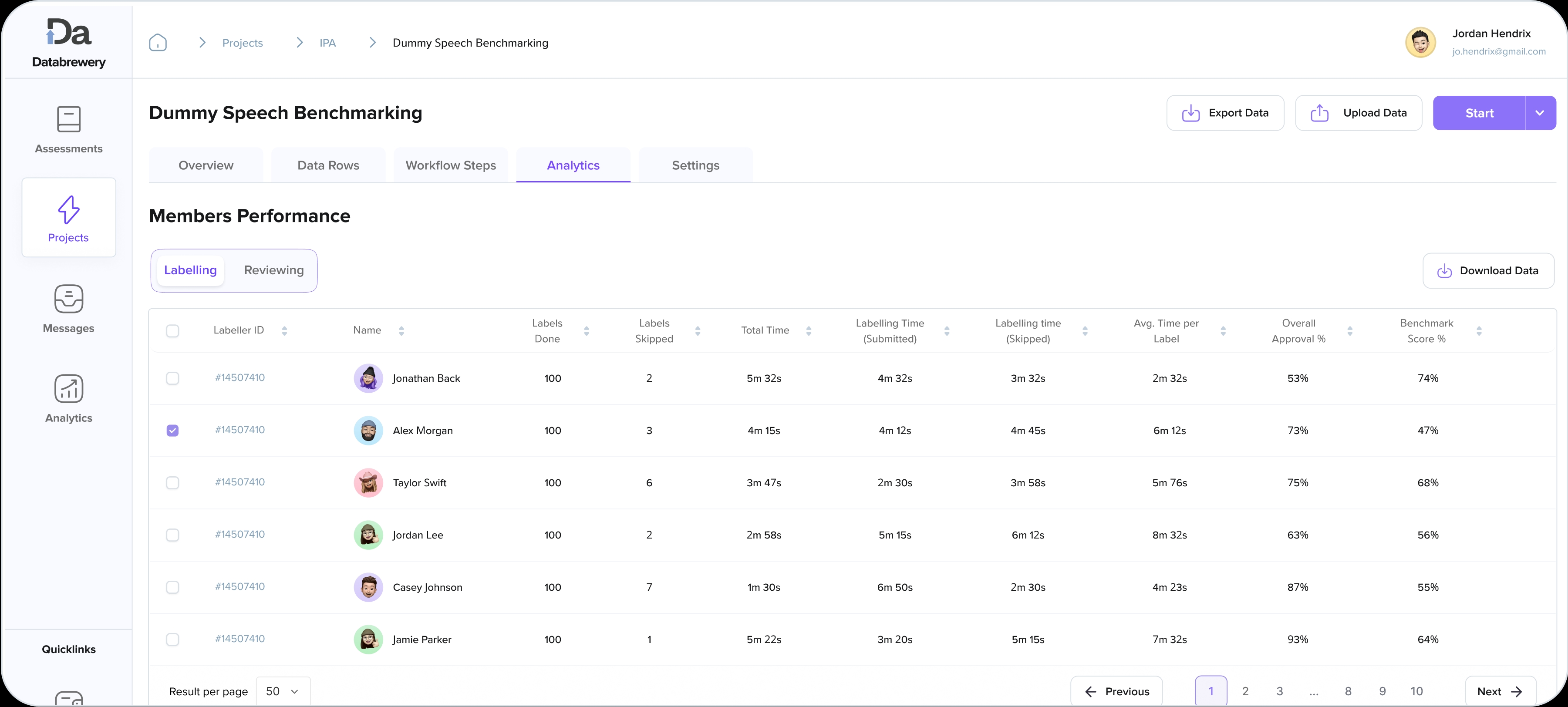The width and height of the screenshot is (1568, 707).
Task: Click the home icon in breadcrumb
Action: [158, 43]
